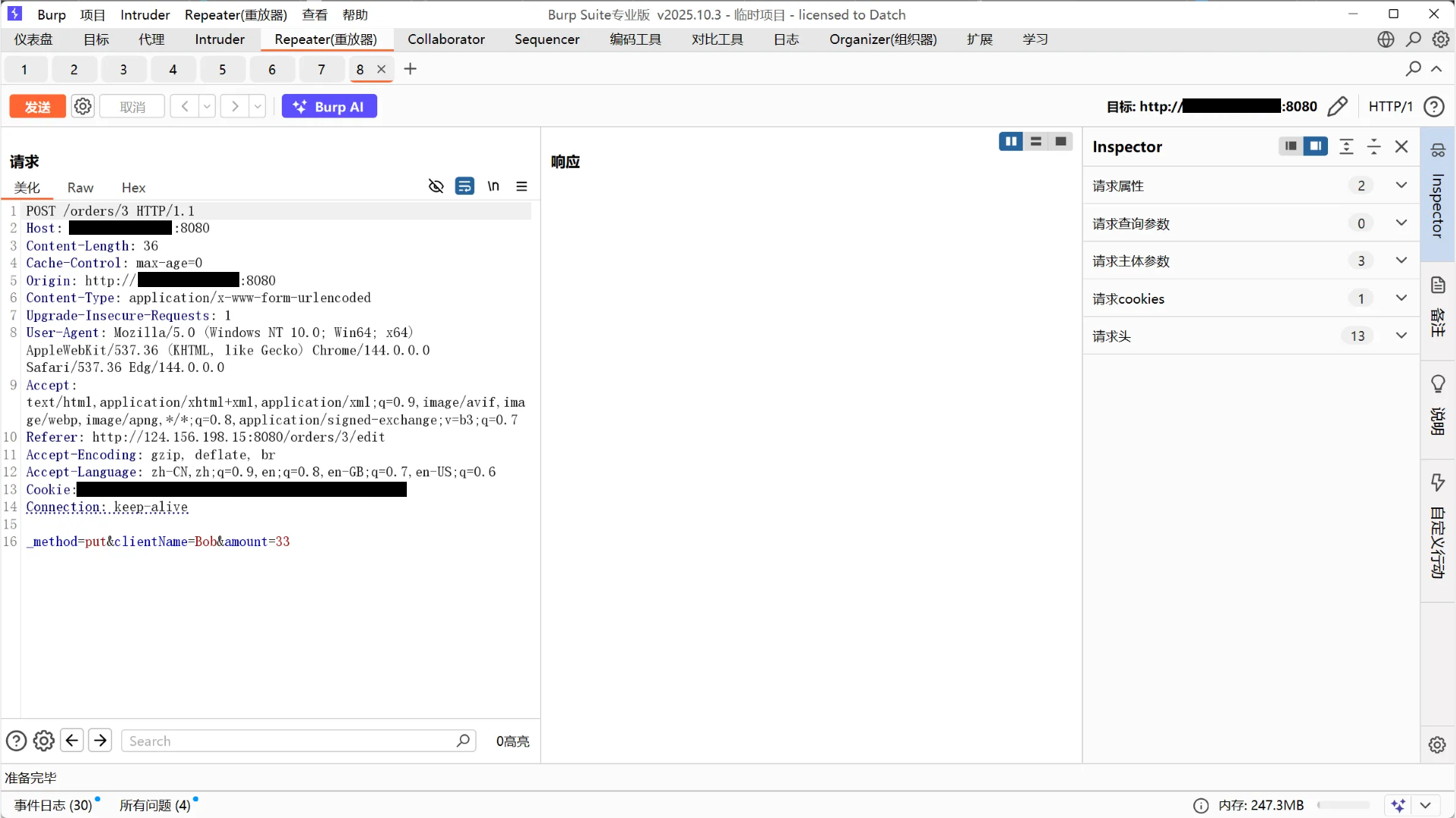Open the Intruder tool tab

coord(220,39)
